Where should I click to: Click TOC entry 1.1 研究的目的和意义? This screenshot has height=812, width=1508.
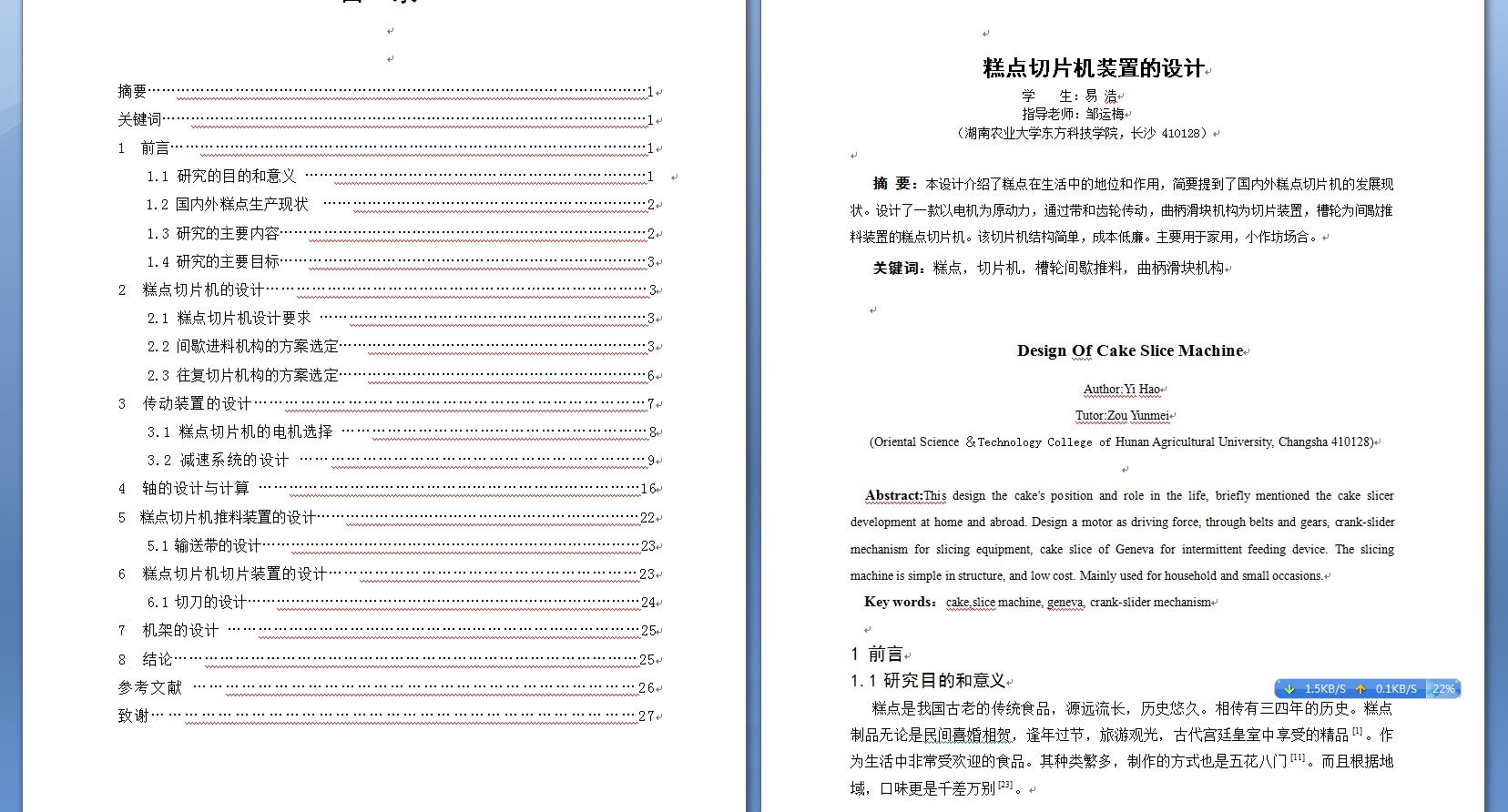pos(400,176)
